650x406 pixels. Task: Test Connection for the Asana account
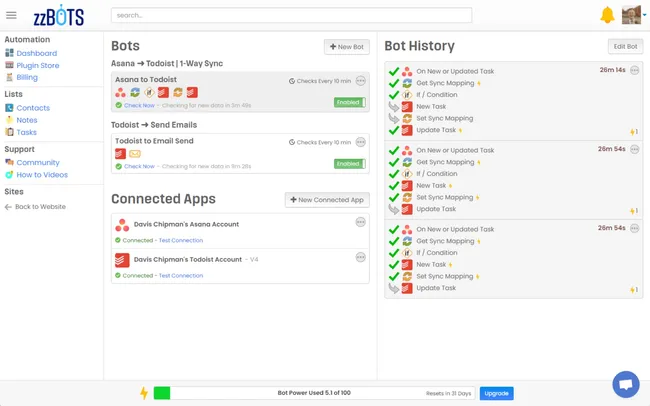pyautogui.click(x=181, y=240)
